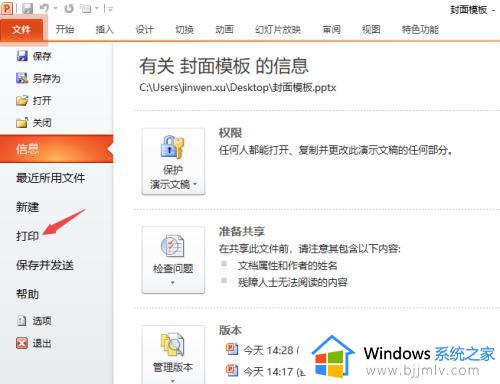Viewport: 500px width, 384px height.
Task: Click the 版本 section heading
Action: 230,330
